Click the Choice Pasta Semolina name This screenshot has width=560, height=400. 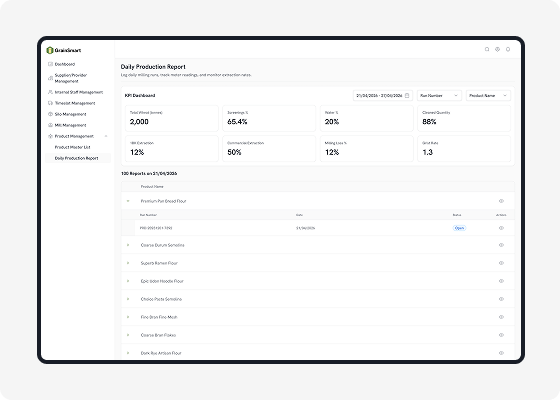pyautogui.click(x=161, y=299)
